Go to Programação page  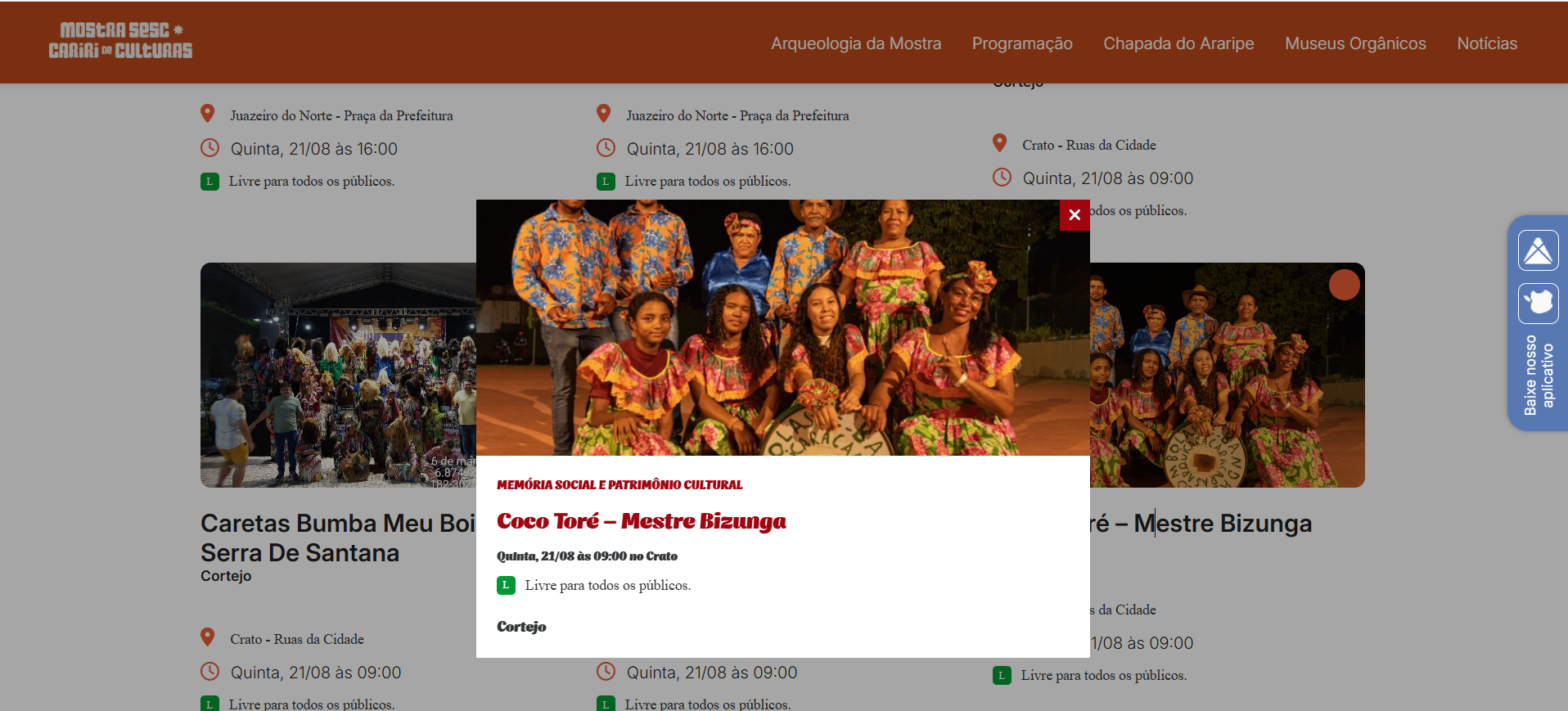[1022, 43]
